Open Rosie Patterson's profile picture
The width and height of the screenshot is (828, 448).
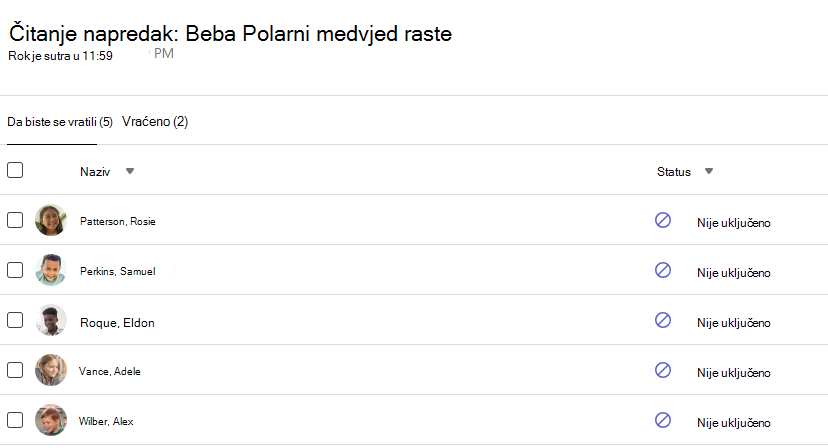pos(51,220)
